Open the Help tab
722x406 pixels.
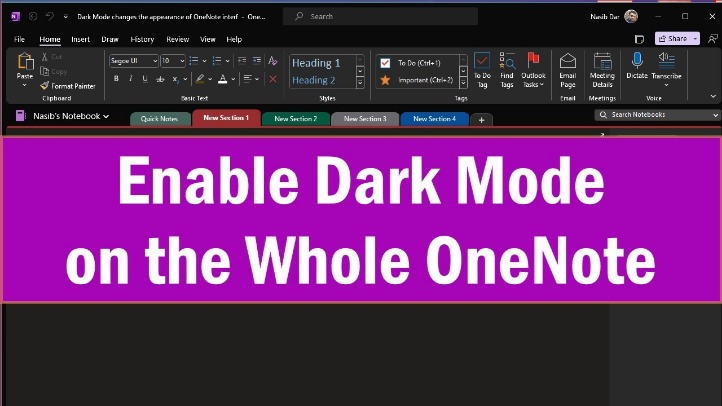234,40
